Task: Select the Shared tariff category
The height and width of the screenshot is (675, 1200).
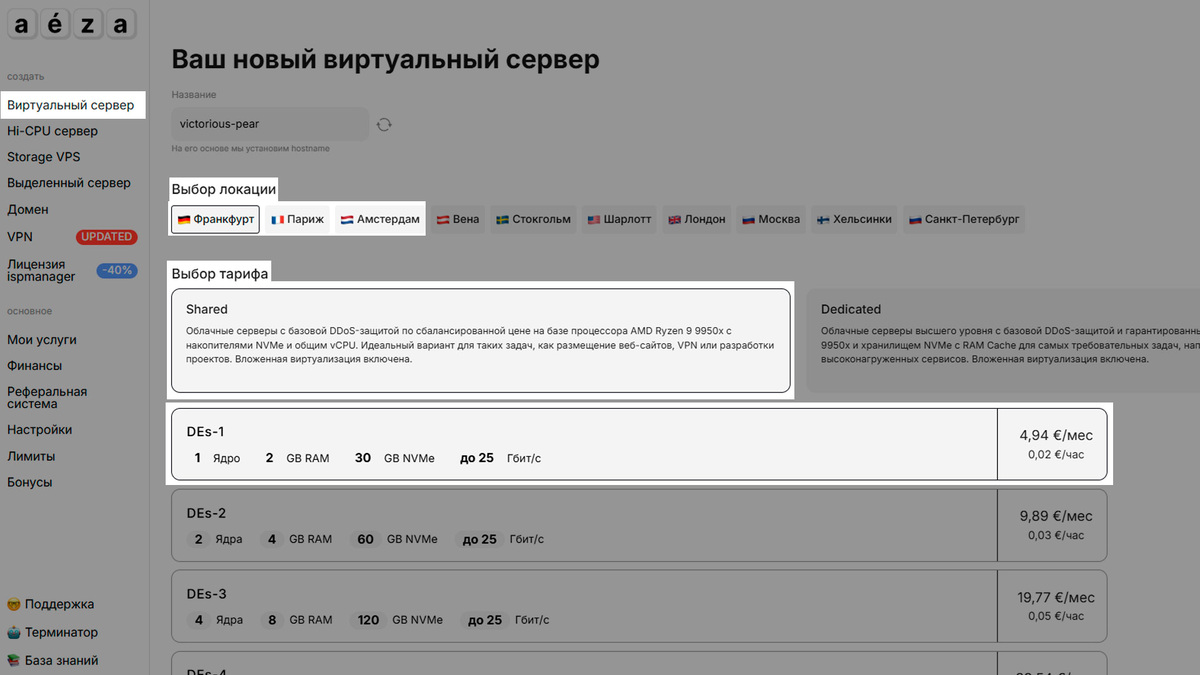Action: click(x=480, y=340)
